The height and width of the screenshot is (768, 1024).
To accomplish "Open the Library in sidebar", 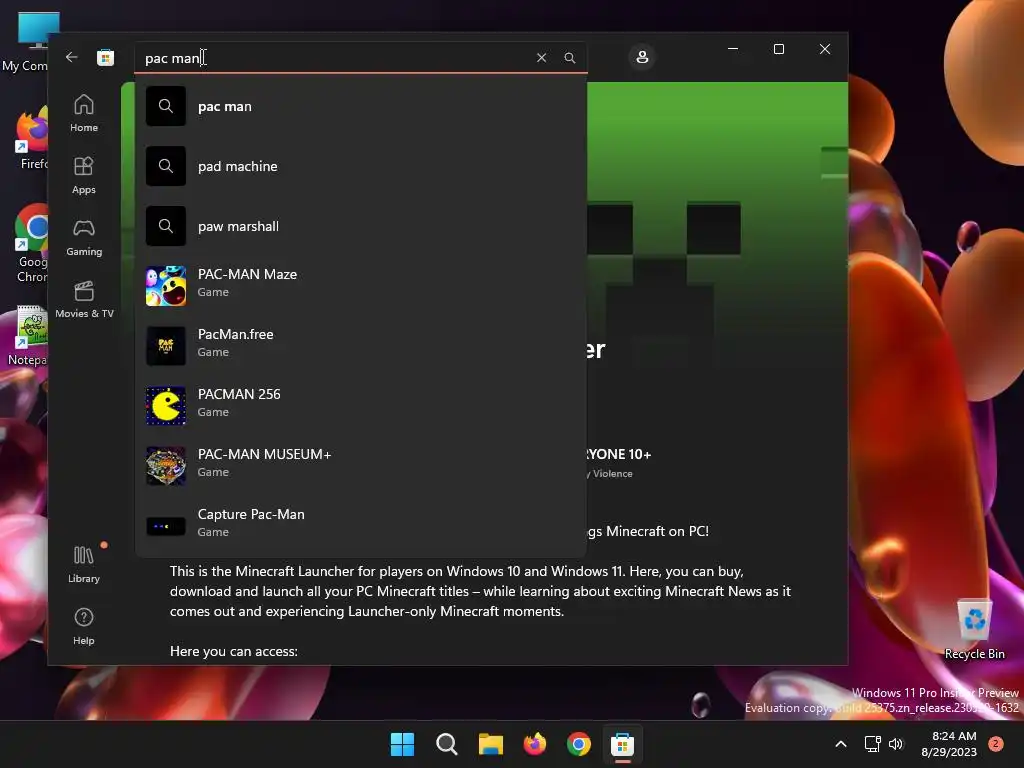I will tap(84, 564).
